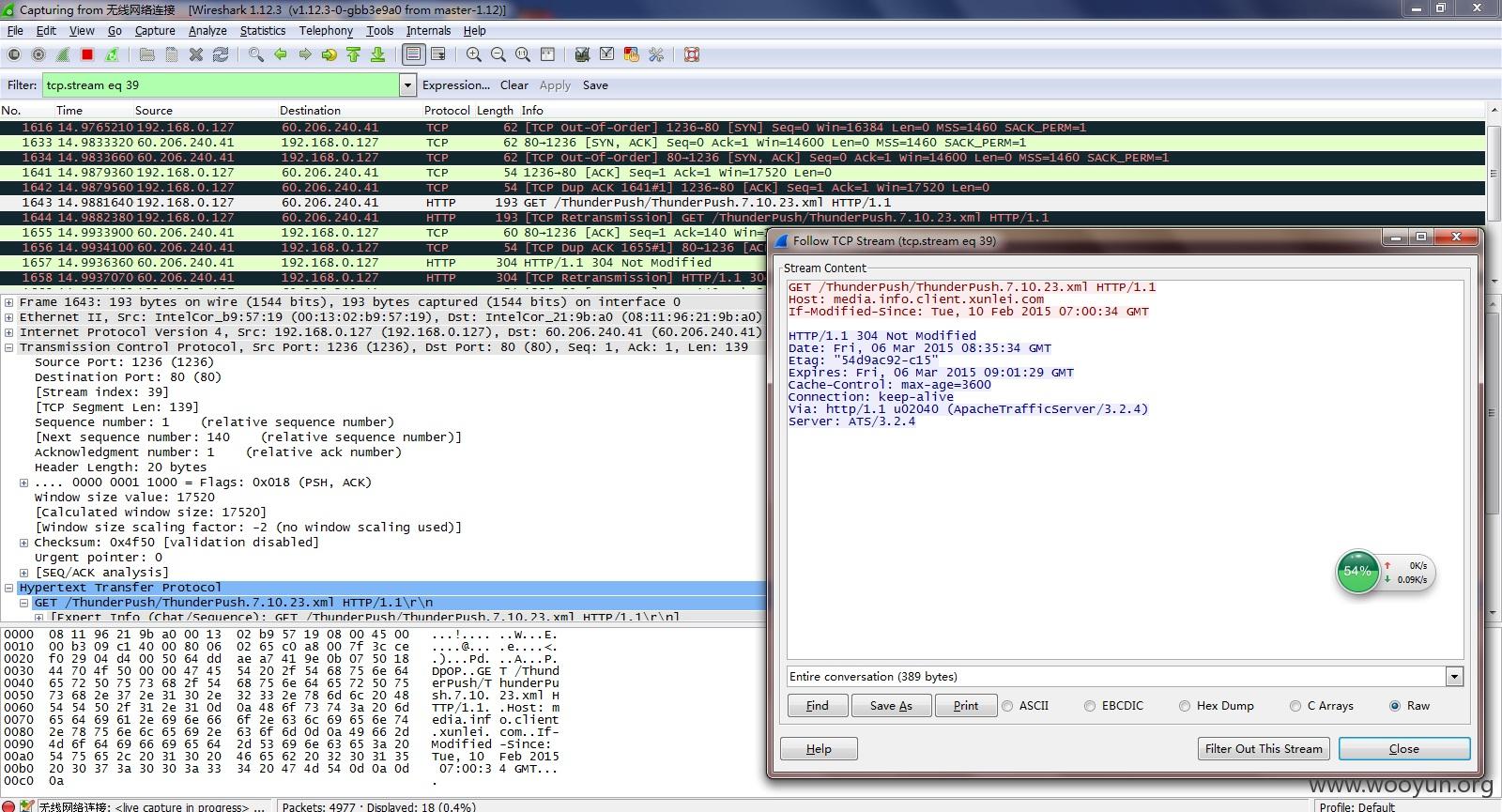Go back in packet history

(280, 54)
